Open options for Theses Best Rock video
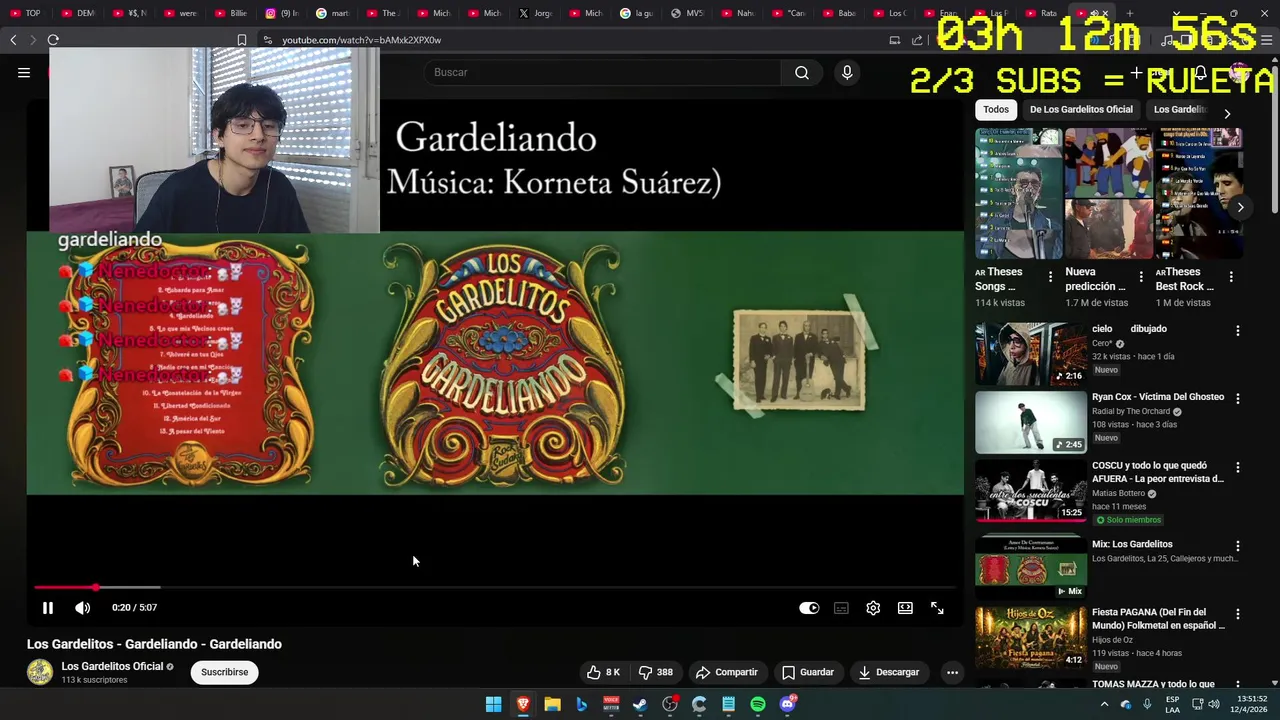The image size is (1280, 720). 1231,277
